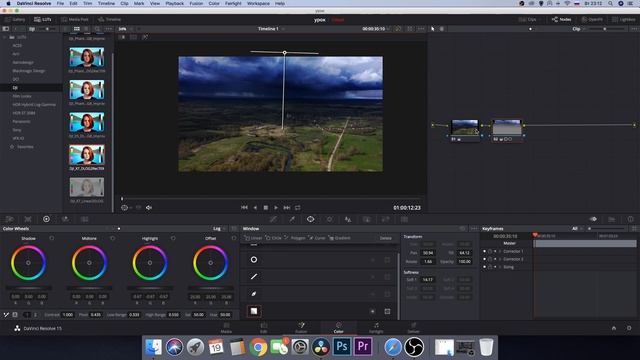This screenshot has width=640, height=360.
Task: Reset the Shadow color wheel
Action: point(52,238)
